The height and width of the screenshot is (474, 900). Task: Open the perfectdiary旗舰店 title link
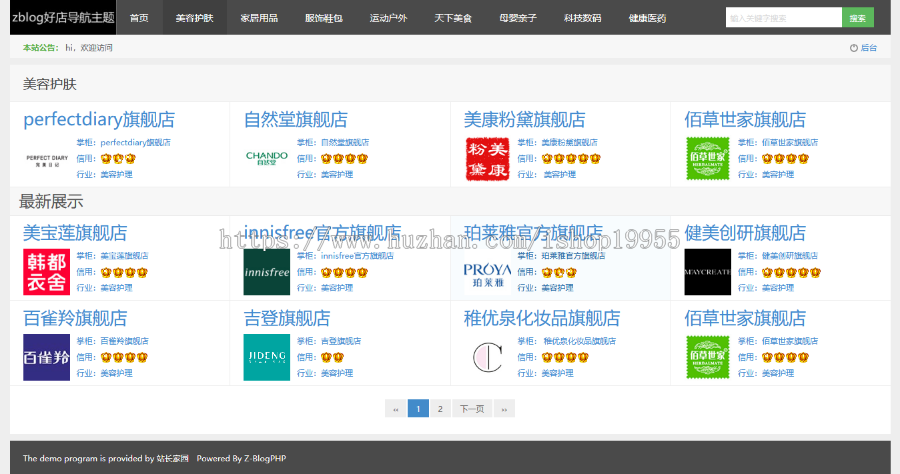(x=99, y=119)
